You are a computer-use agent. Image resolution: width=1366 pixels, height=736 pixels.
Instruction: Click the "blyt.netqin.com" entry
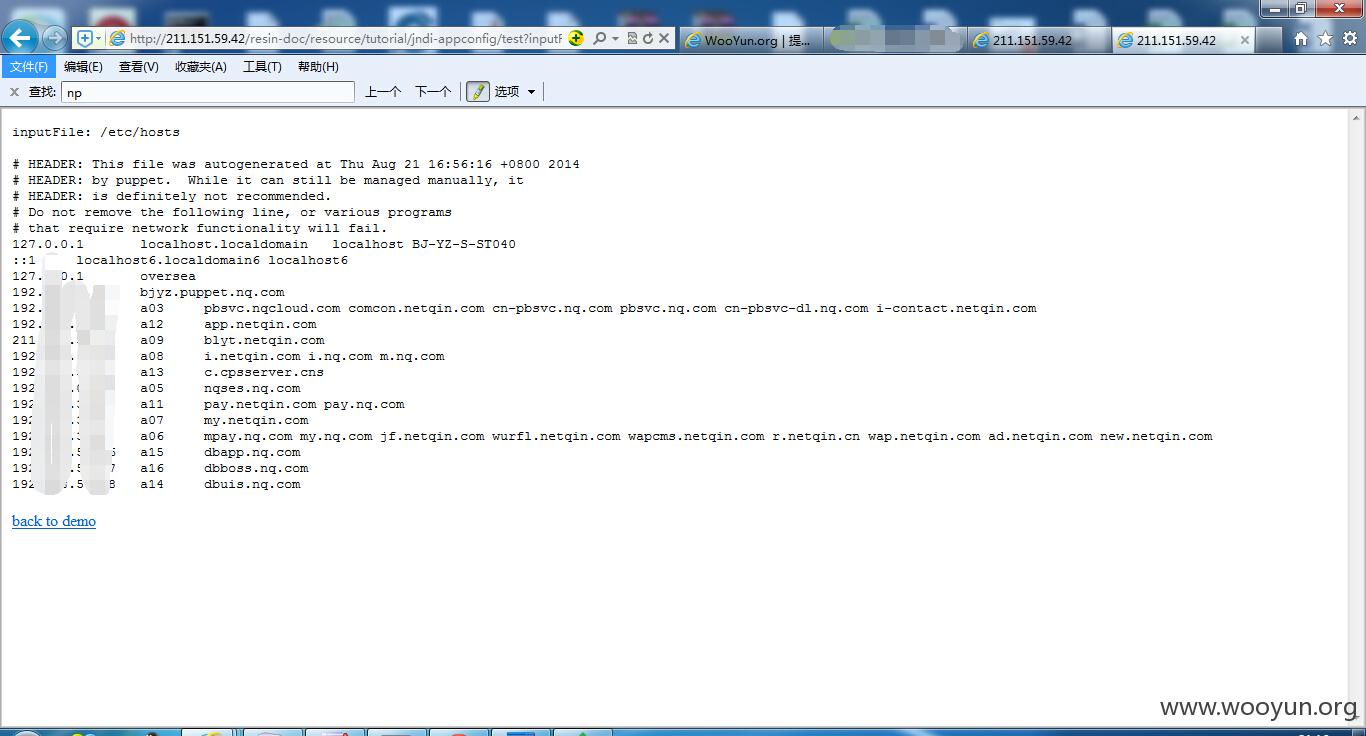pos(264,340)
